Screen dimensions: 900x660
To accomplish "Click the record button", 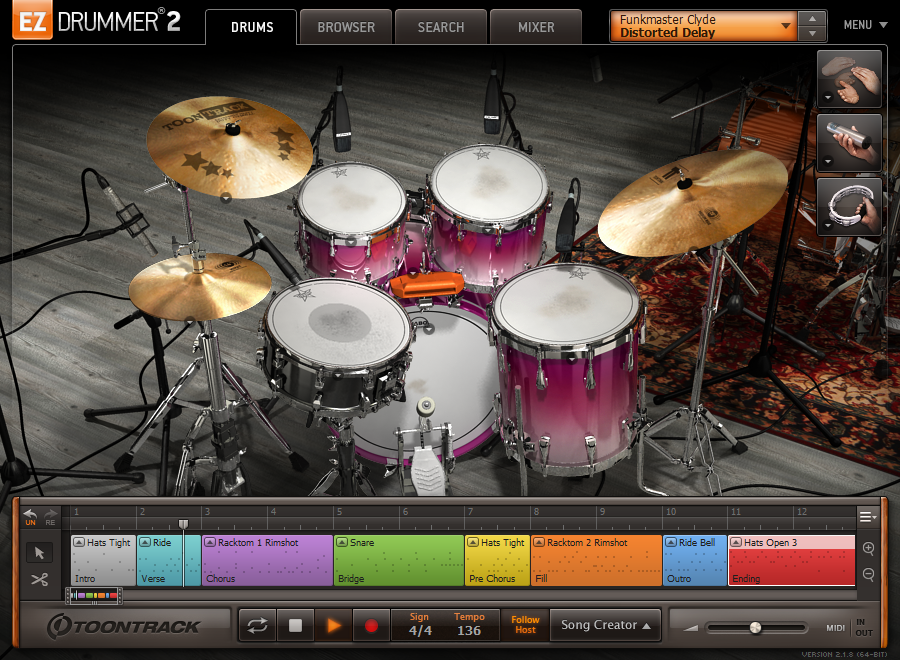I will tap(371, 625).
